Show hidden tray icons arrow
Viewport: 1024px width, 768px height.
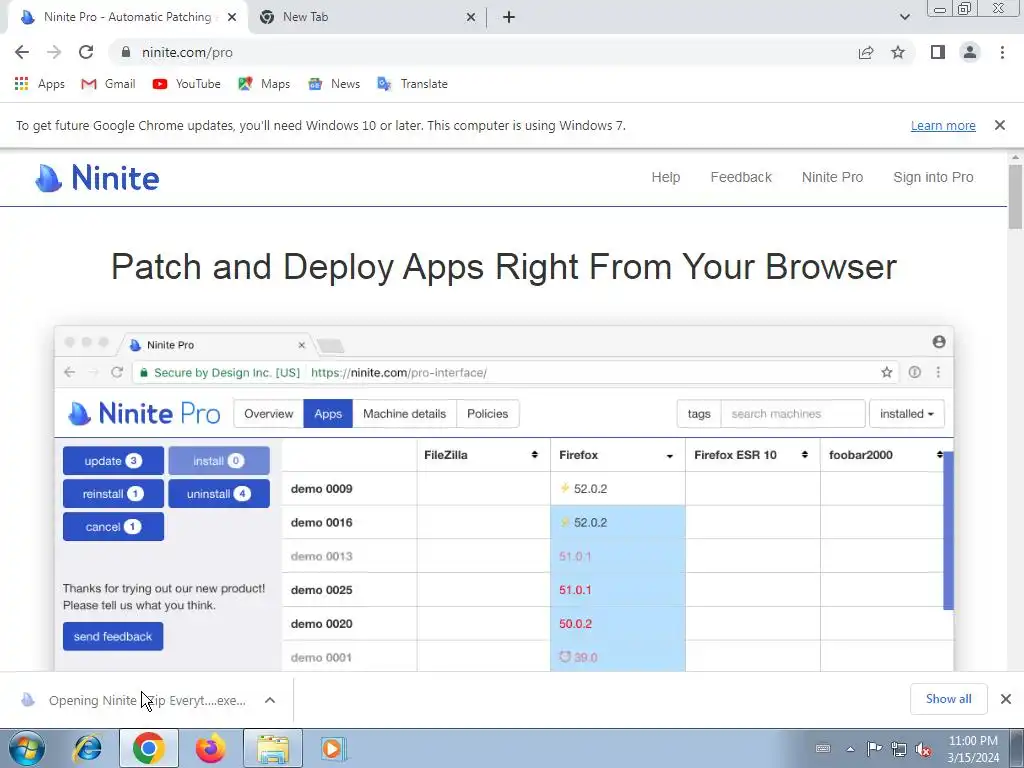click(x=850, y=748)
